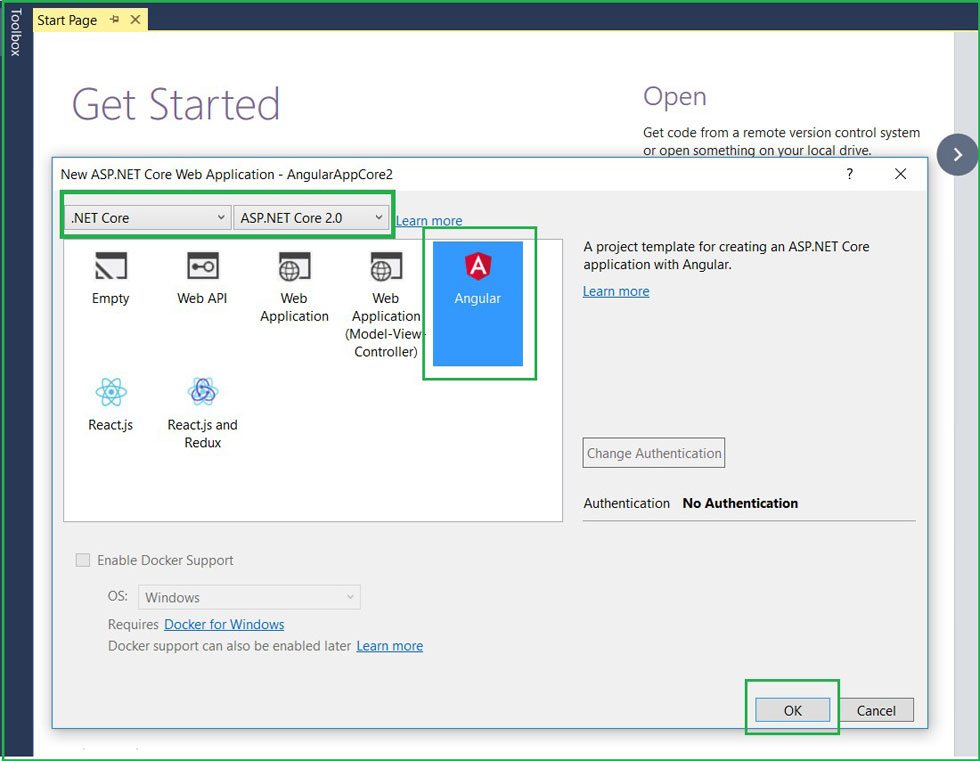Follow the Docker for Windows link

(223, 624)
